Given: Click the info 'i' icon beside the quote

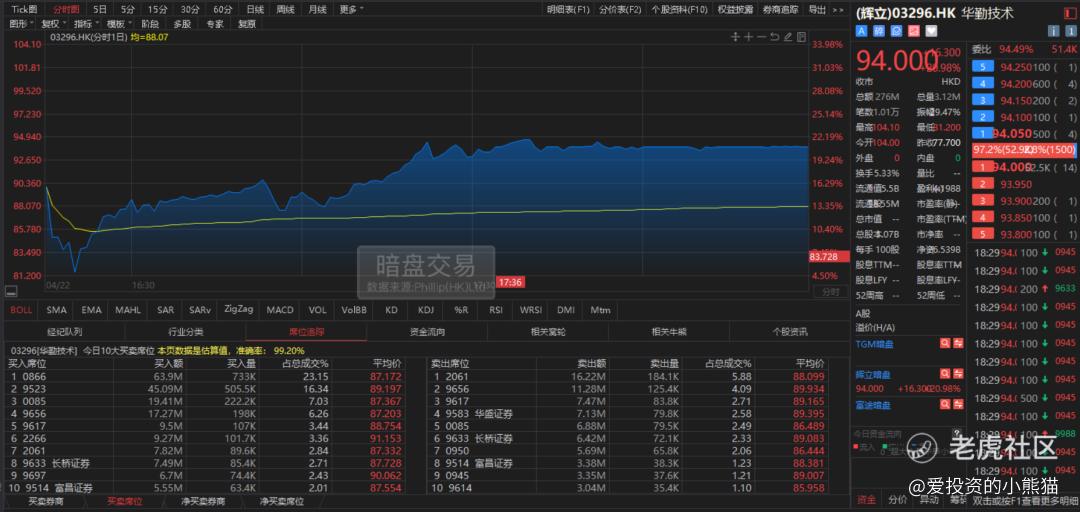Looking at the screenshot, I should pyautogui.click(x=1053, y=31).
